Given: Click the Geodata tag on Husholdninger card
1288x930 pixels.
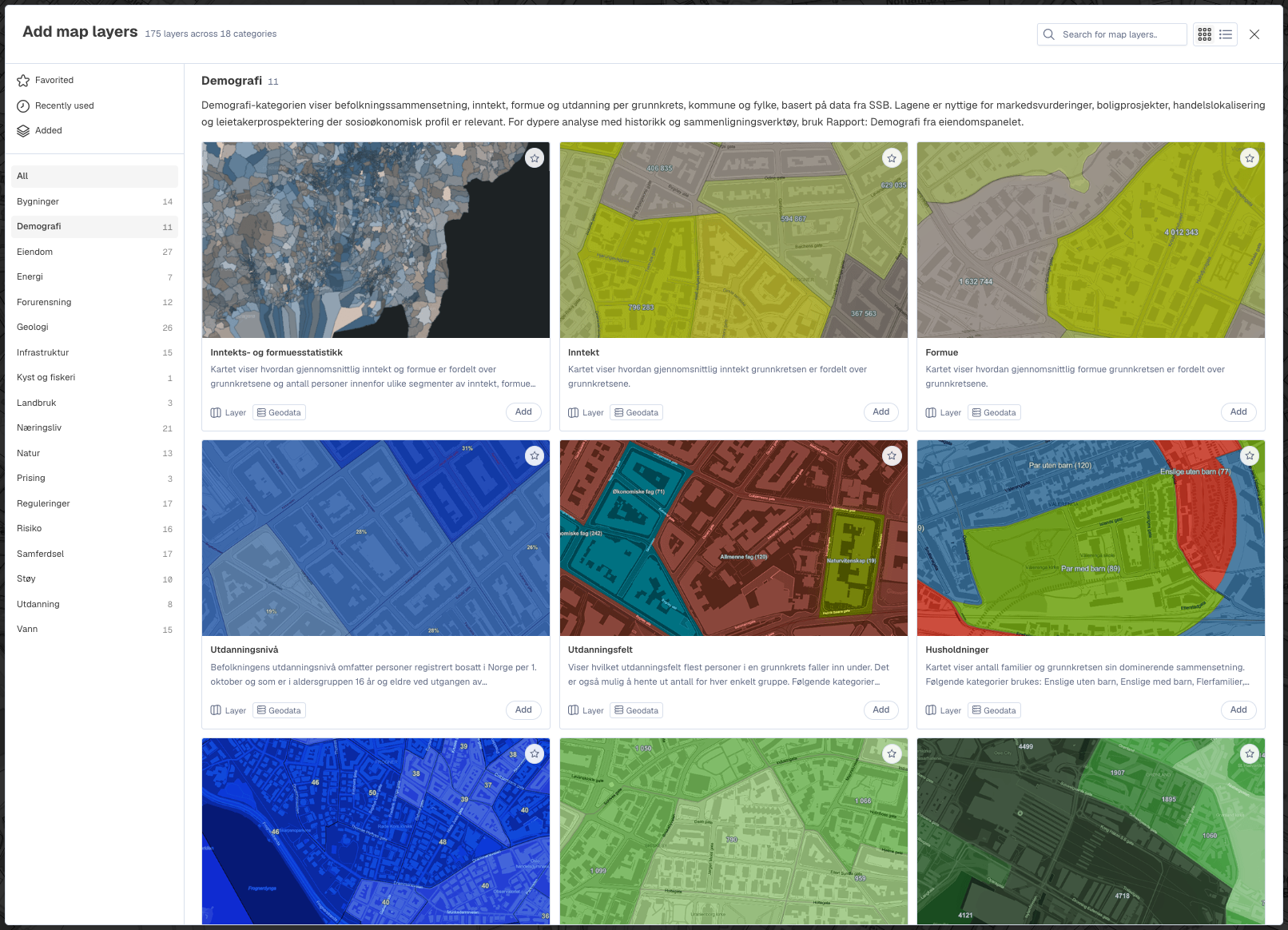Looking at the screenshot, I should tap(994, 710).
